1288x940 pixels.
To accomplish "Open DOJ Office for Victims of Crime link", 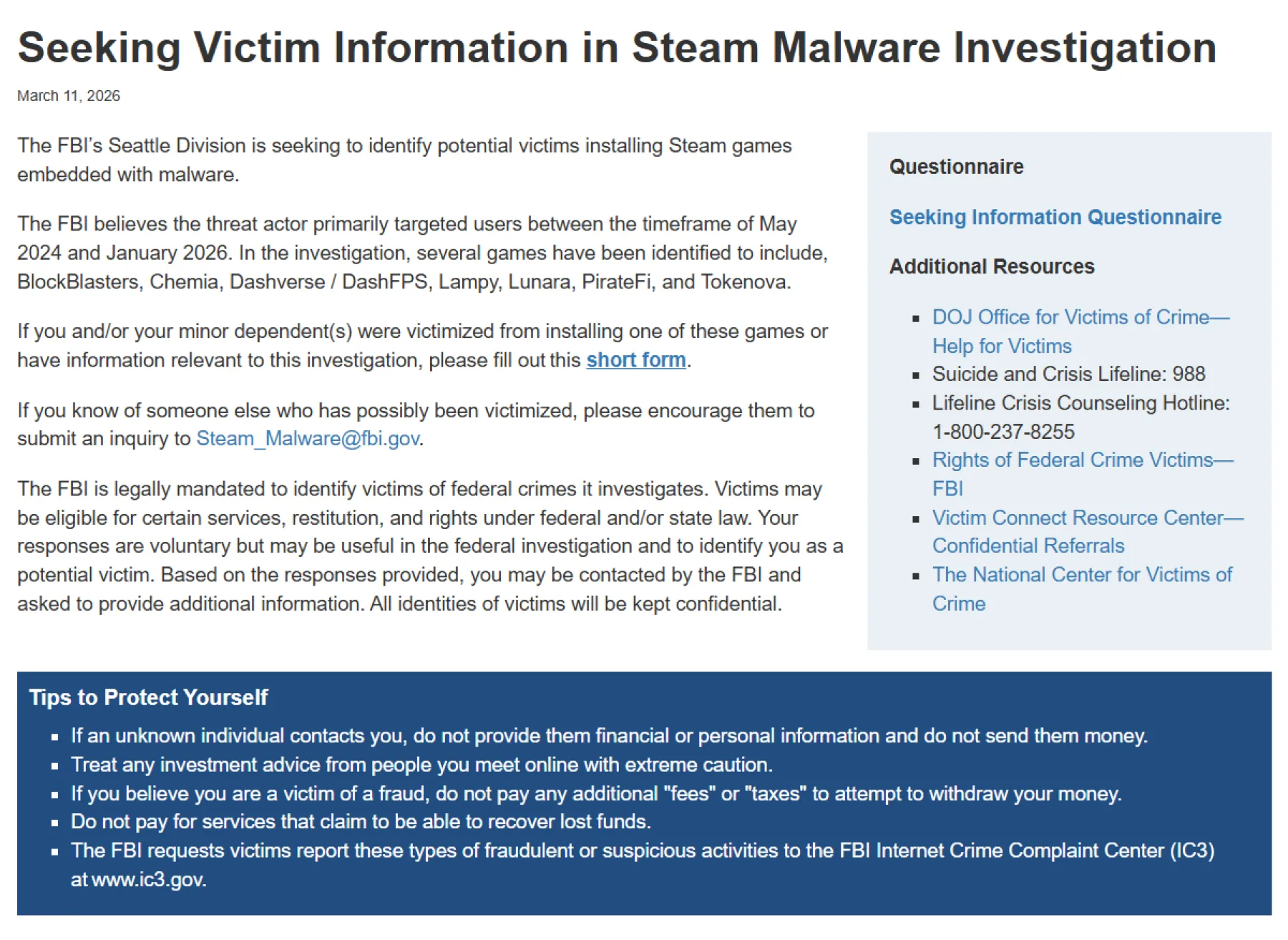I will [x=1080, y=317].
